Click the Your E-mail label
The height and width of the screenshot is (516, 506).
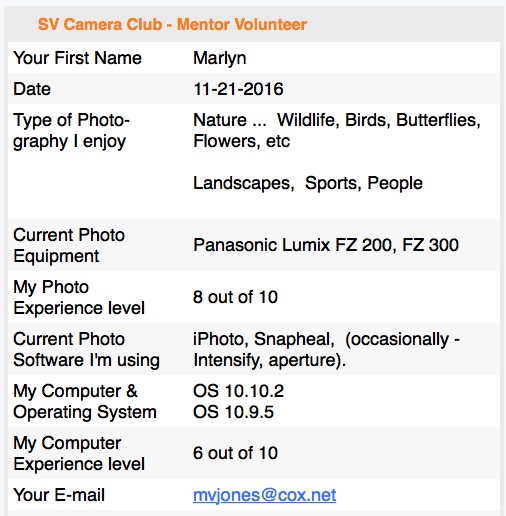coord(59,495)
